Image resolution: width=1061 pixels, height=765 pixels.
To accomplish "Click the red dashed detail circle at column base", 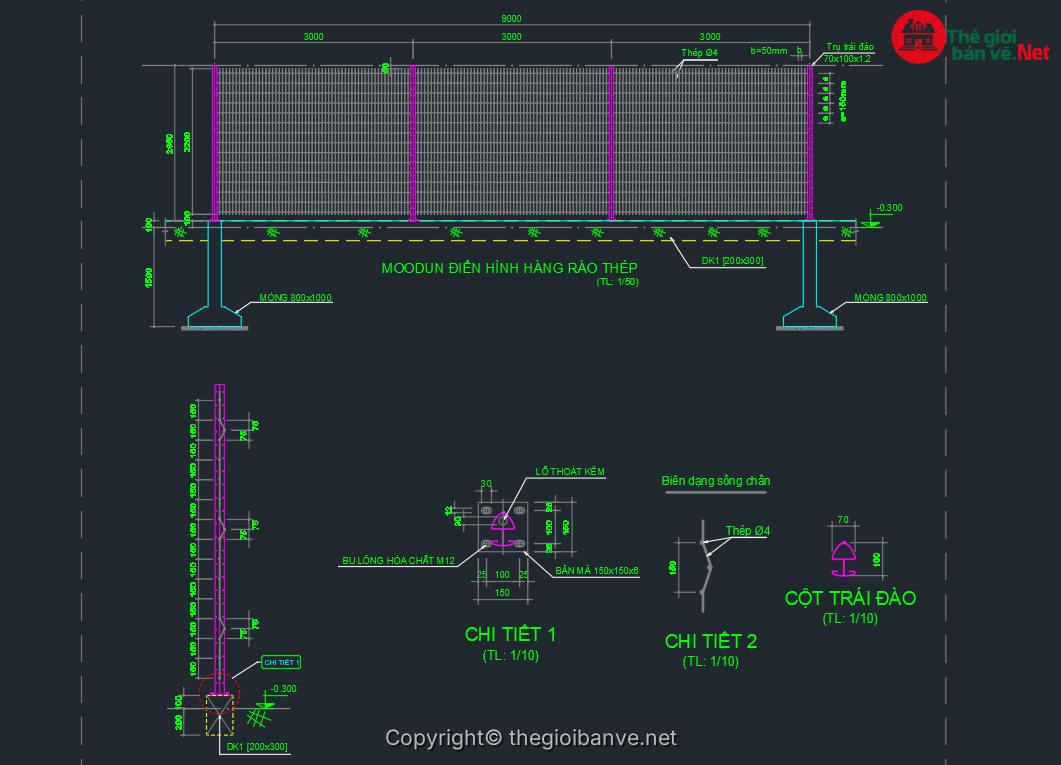I will [219, 690].
